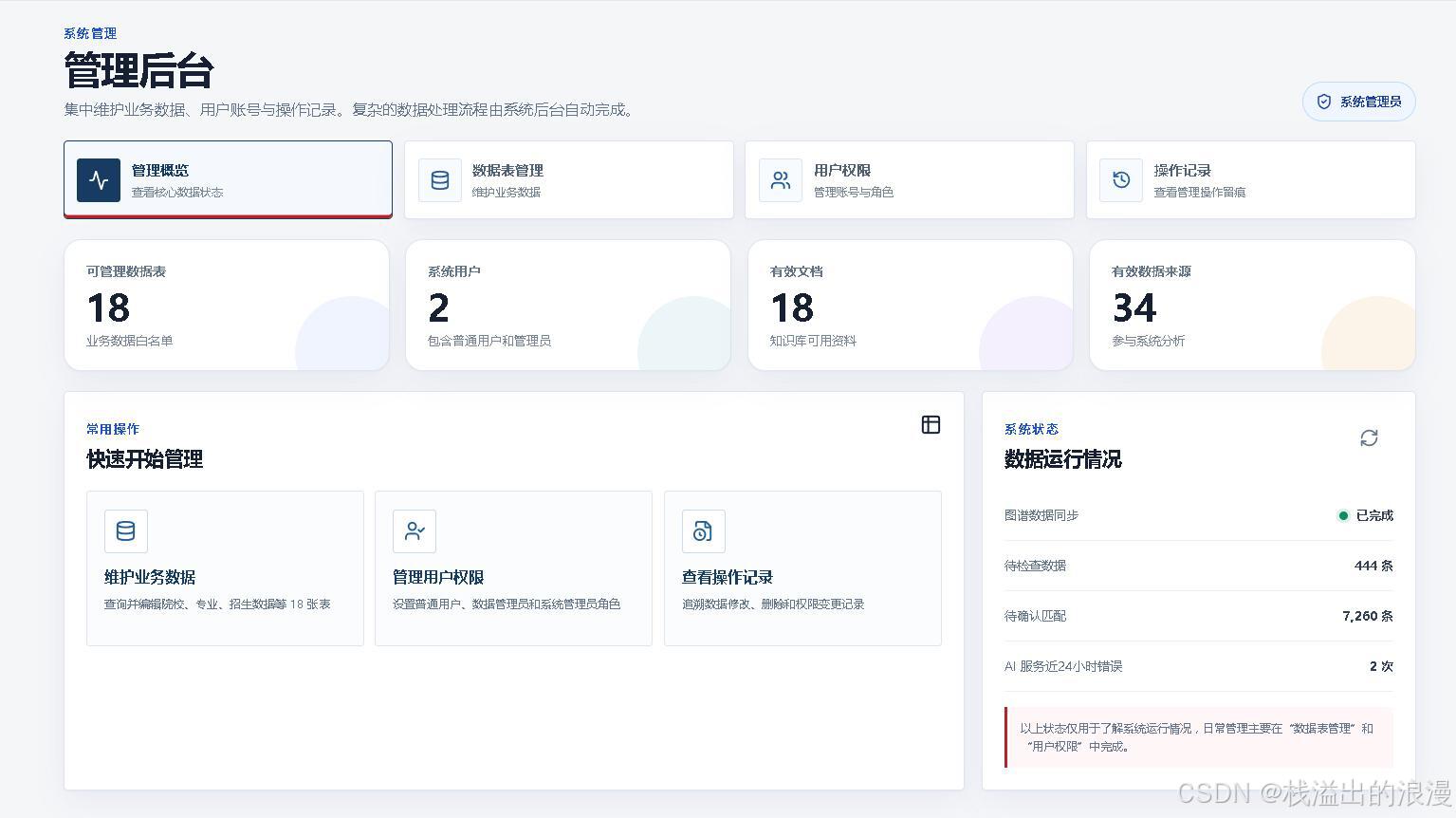The height and width of the screenshot is (818, 1456).
Task: Click the 系统管理 breadcrumb label
Action: (x=90, y=33)
